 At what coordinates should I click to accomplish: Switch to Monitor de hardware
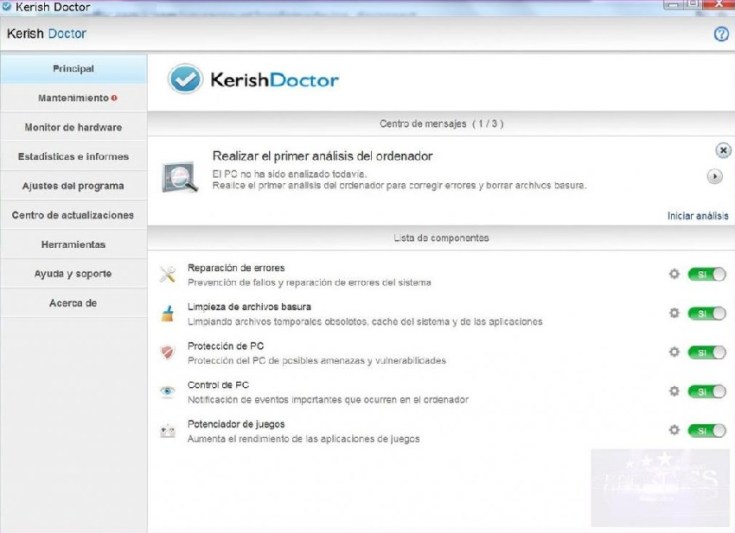click(x=74, y=128)
